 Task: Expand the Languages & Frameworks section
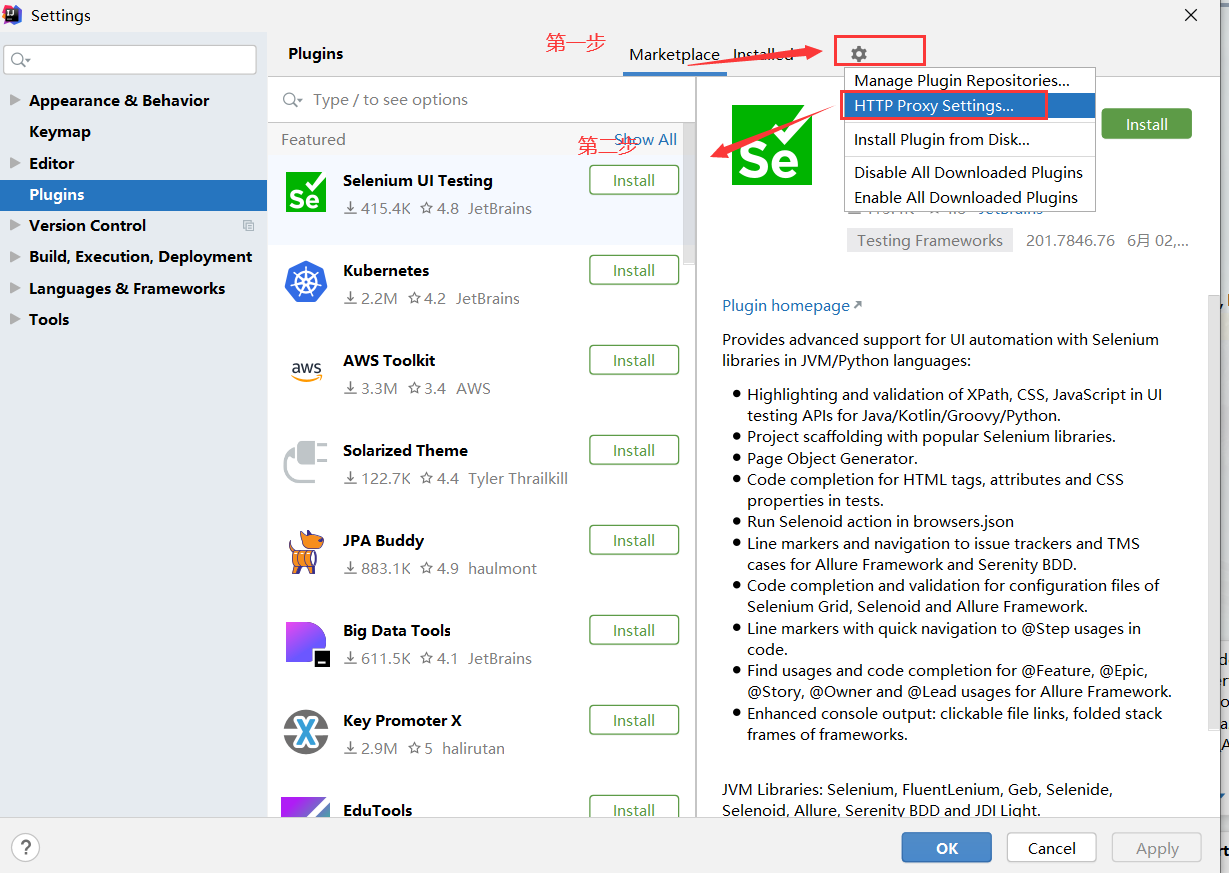point(14,288)
